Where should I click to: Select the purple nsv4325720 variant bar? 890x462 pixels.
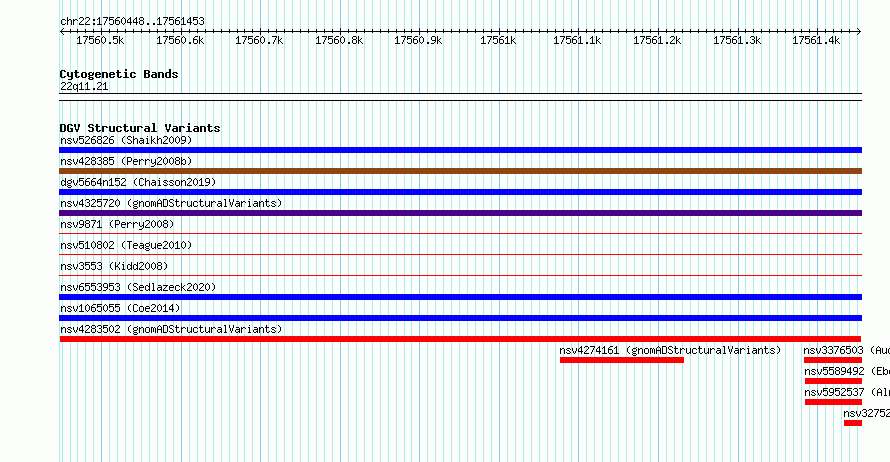(x=460, y=213)
